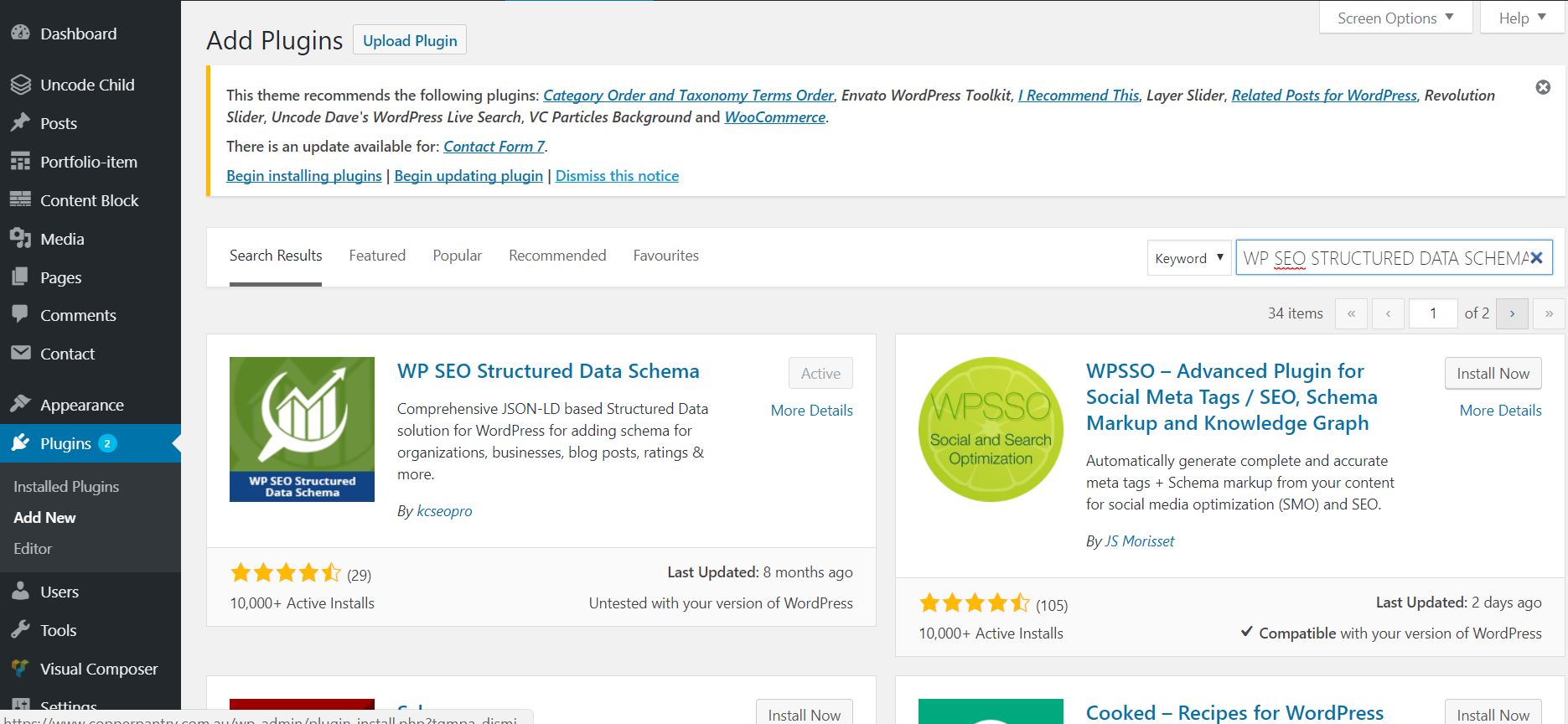The width and height of the screenshot is (1568, 724).
Task: Visit author JS Morisset's profile link
Action: point(1139,541)
